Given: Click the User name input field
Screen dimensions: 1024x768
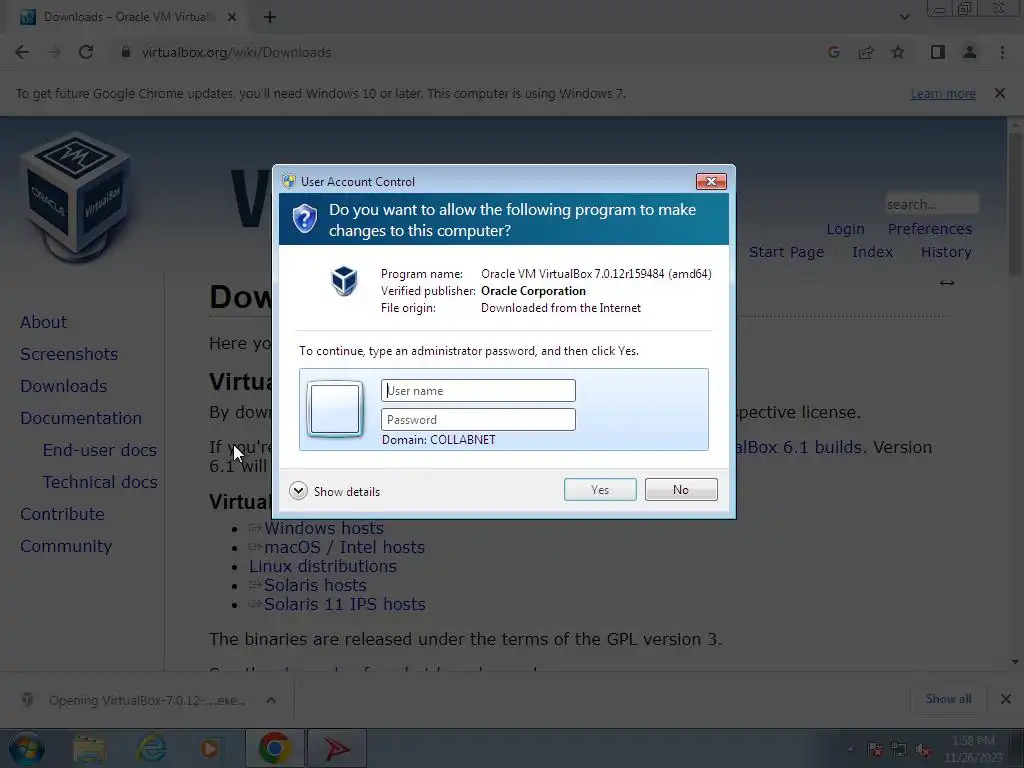Looking at the screenshot, I should click(x=478, y=391).
